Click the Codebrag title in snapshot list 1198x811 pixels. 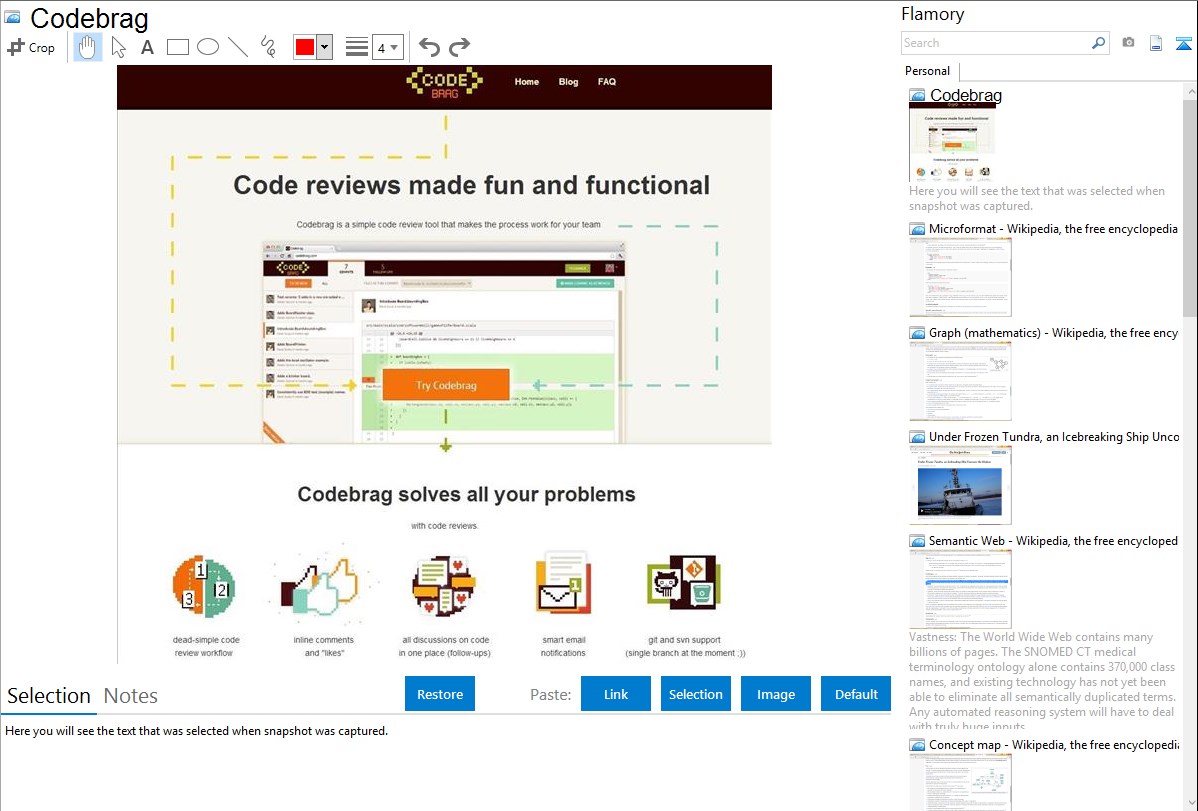[966, 95]
